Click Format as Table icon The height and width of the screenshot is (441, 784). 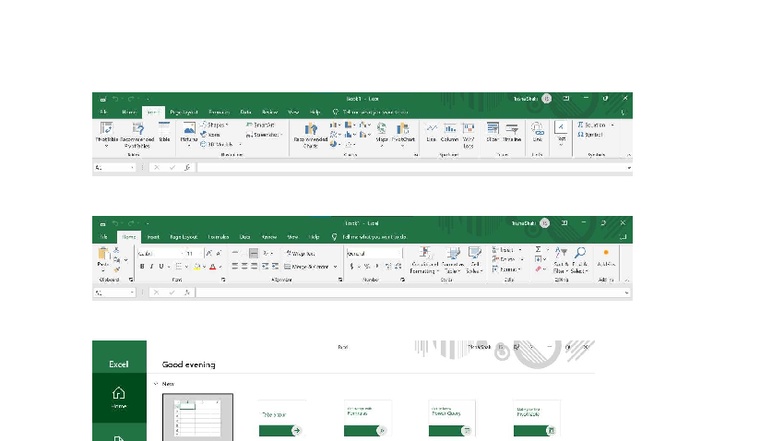click(x=453, y=260)
